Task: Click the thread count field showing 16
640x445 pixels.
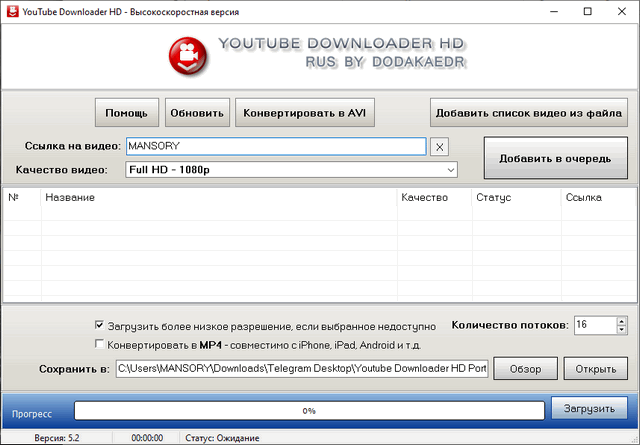Action: click(596, 325)
